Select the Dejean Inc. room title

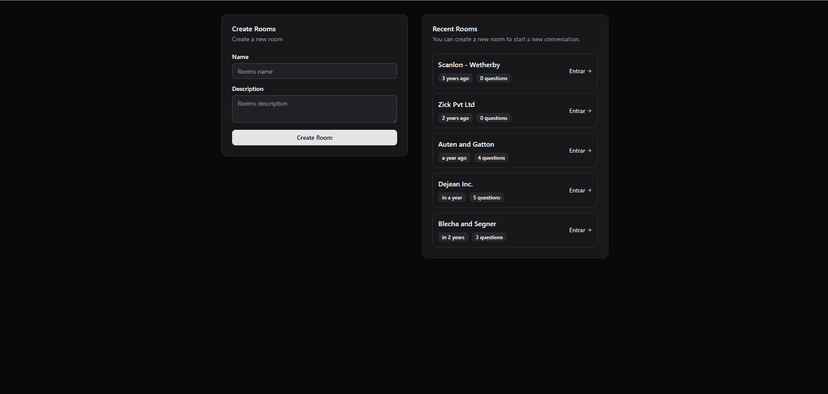click(x=455, y=184)
